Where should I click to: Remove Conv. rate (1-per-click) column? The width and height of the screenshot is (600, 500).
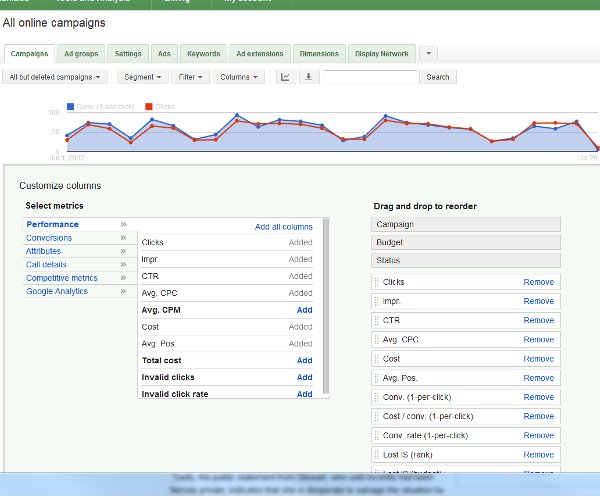pyautogui.click(x=538, y=435)
